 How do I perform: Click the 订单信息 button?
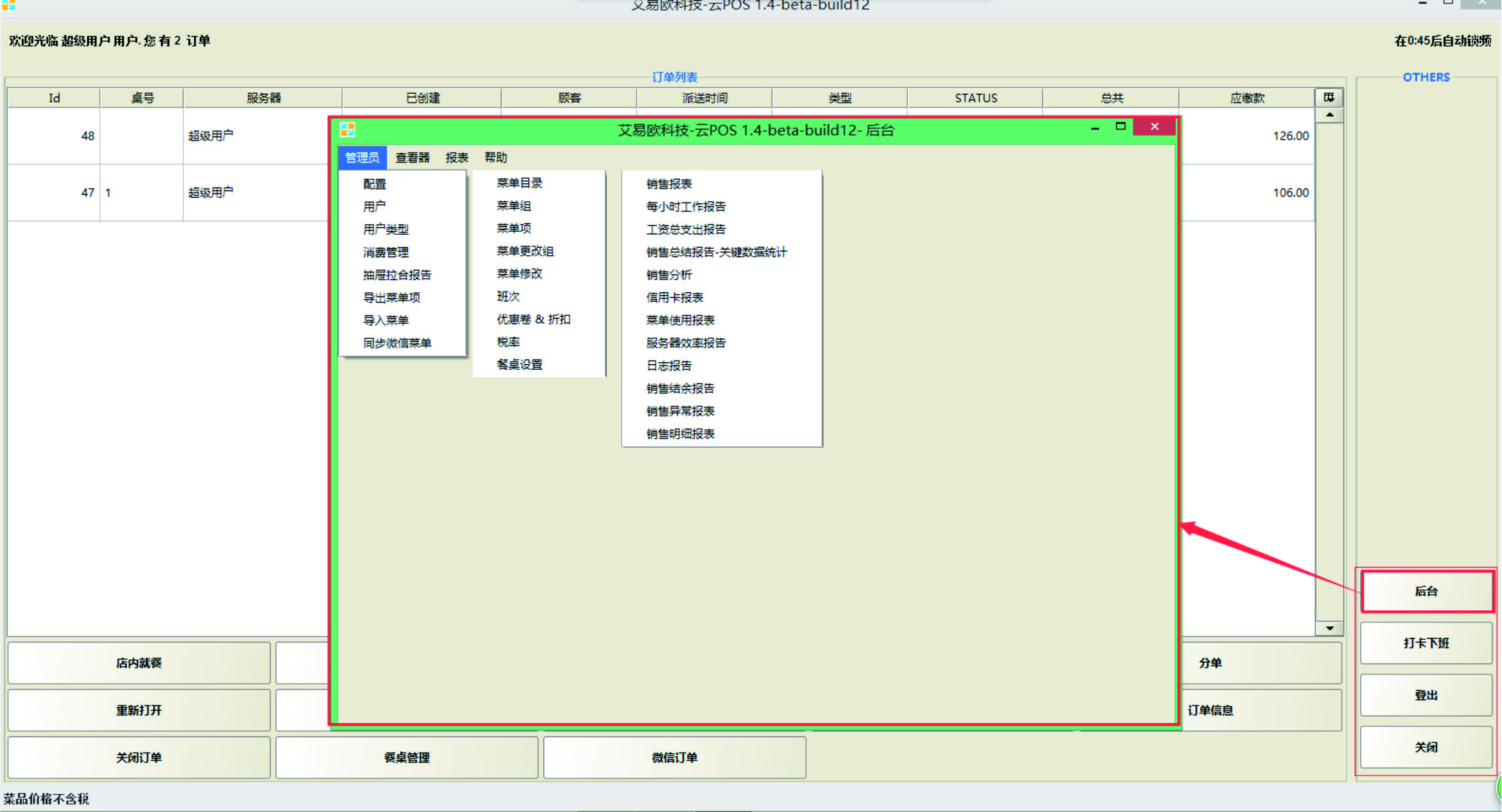pos(1261,710)
